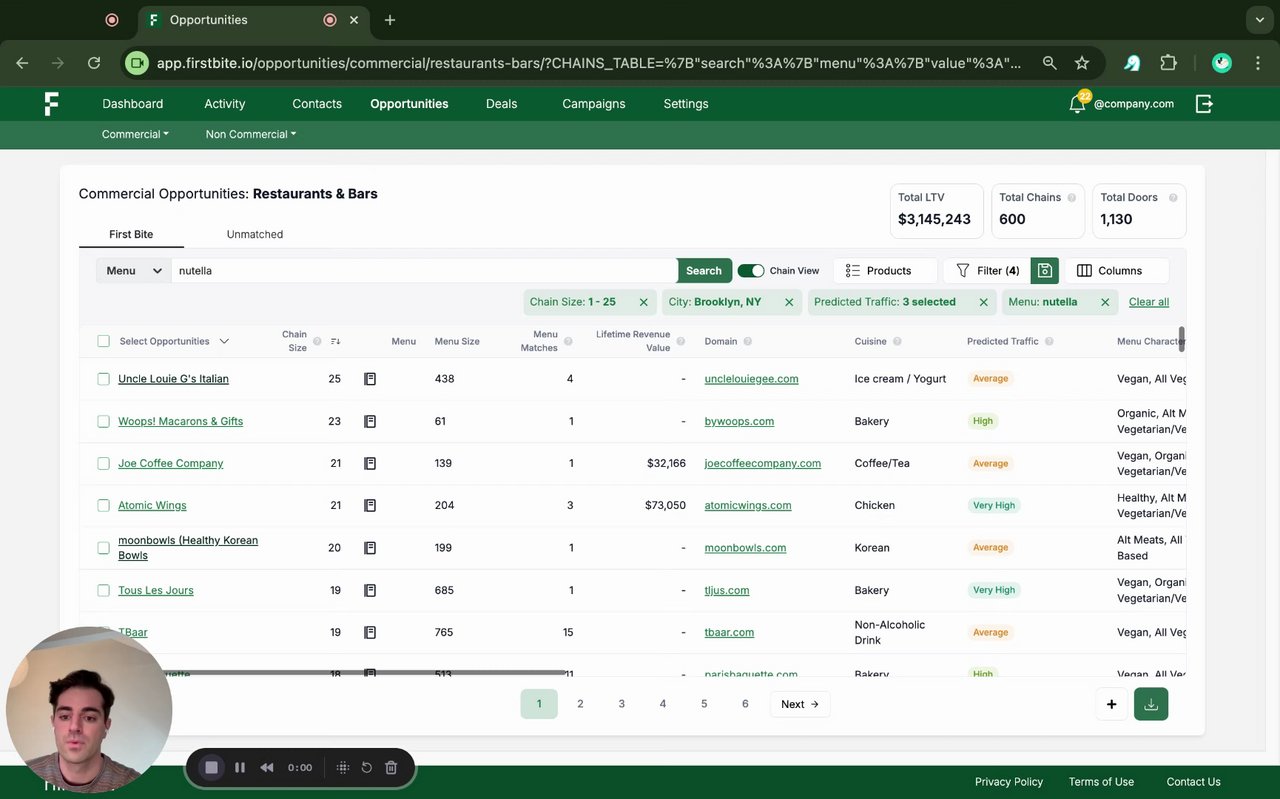This screenshot has height=799, width=1280.
Task: Open the Deals nav item
Action: [x=501, y=104]
